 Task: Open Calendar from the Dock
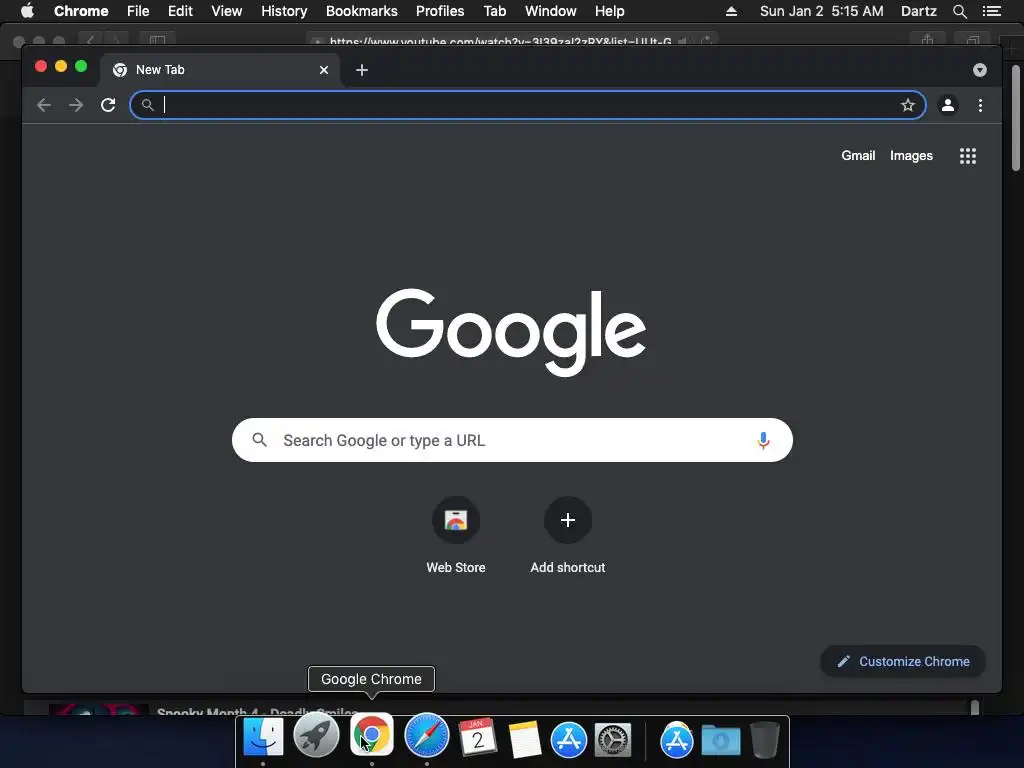point(477,738)
